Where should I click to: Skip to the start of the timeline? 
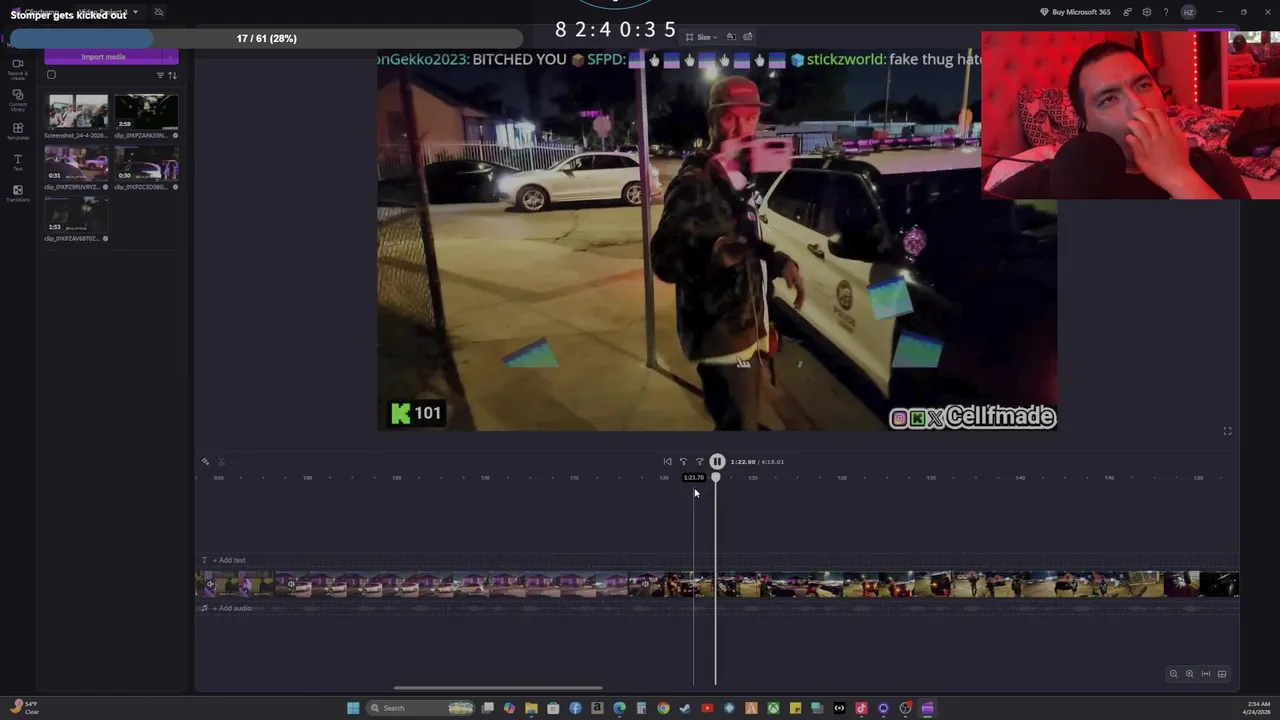coord(667,461)
